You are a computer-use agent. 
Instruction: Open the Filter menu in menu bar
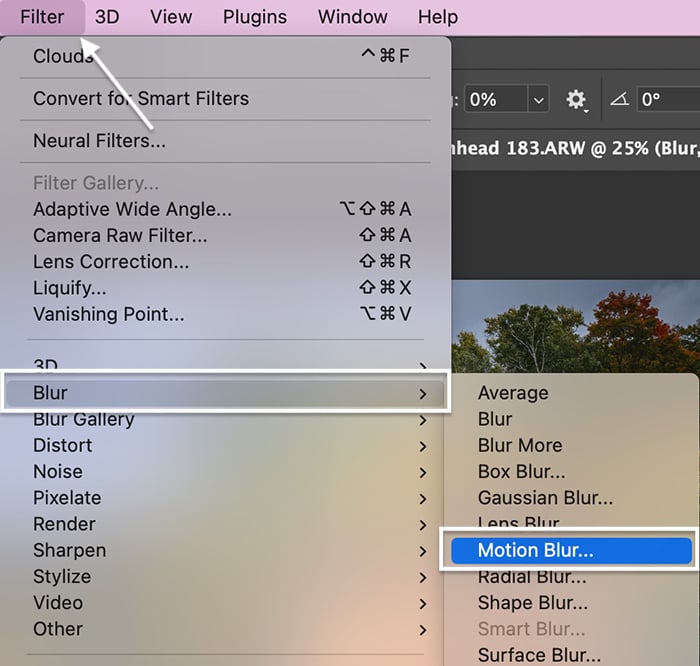point(42,17)
